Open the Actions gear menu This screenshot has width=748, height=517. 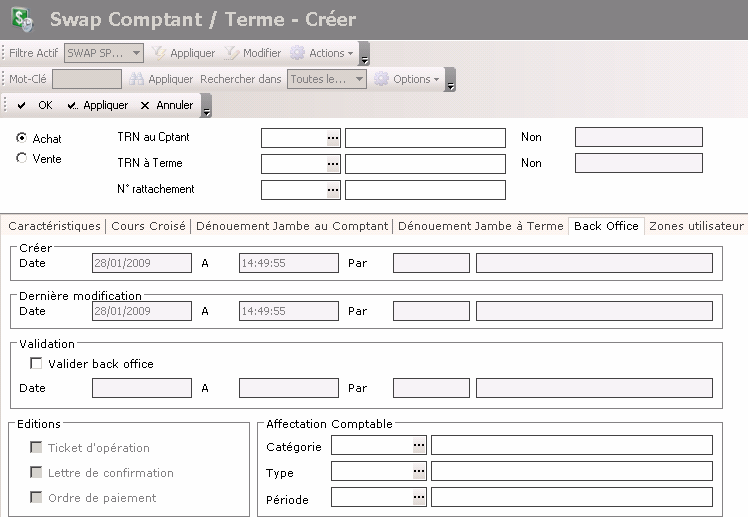(323, 53)
